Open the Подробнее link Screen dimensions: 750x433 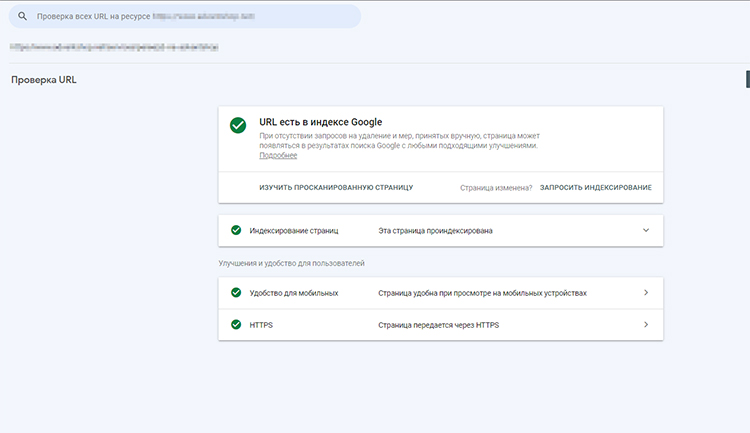(x=278, y=156)
